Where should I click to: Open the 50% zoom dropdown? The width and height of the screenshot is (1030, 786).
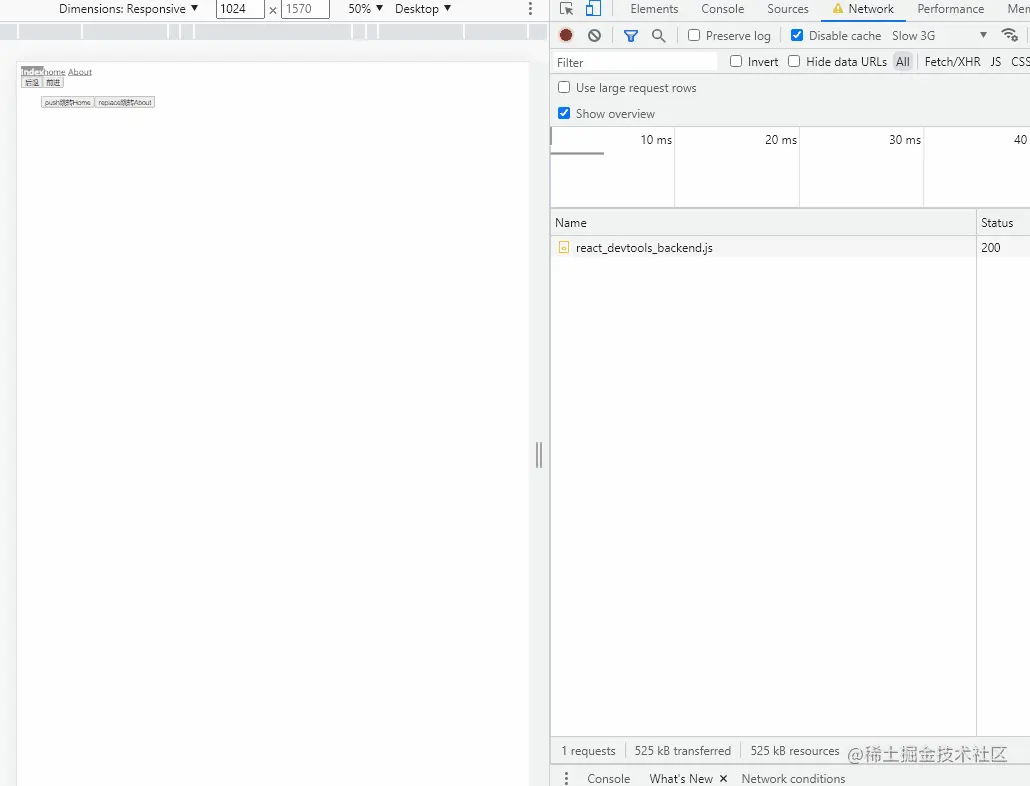[365, 9]
